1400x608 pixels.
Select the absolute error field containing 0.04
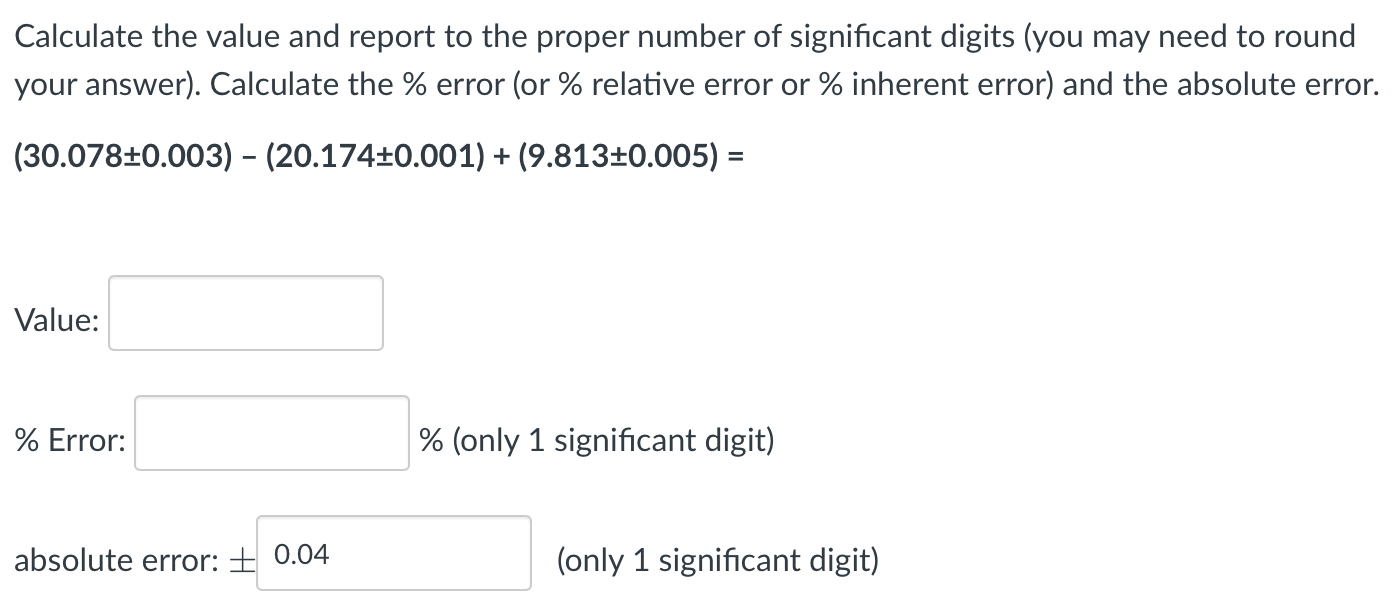click(394, 553)
